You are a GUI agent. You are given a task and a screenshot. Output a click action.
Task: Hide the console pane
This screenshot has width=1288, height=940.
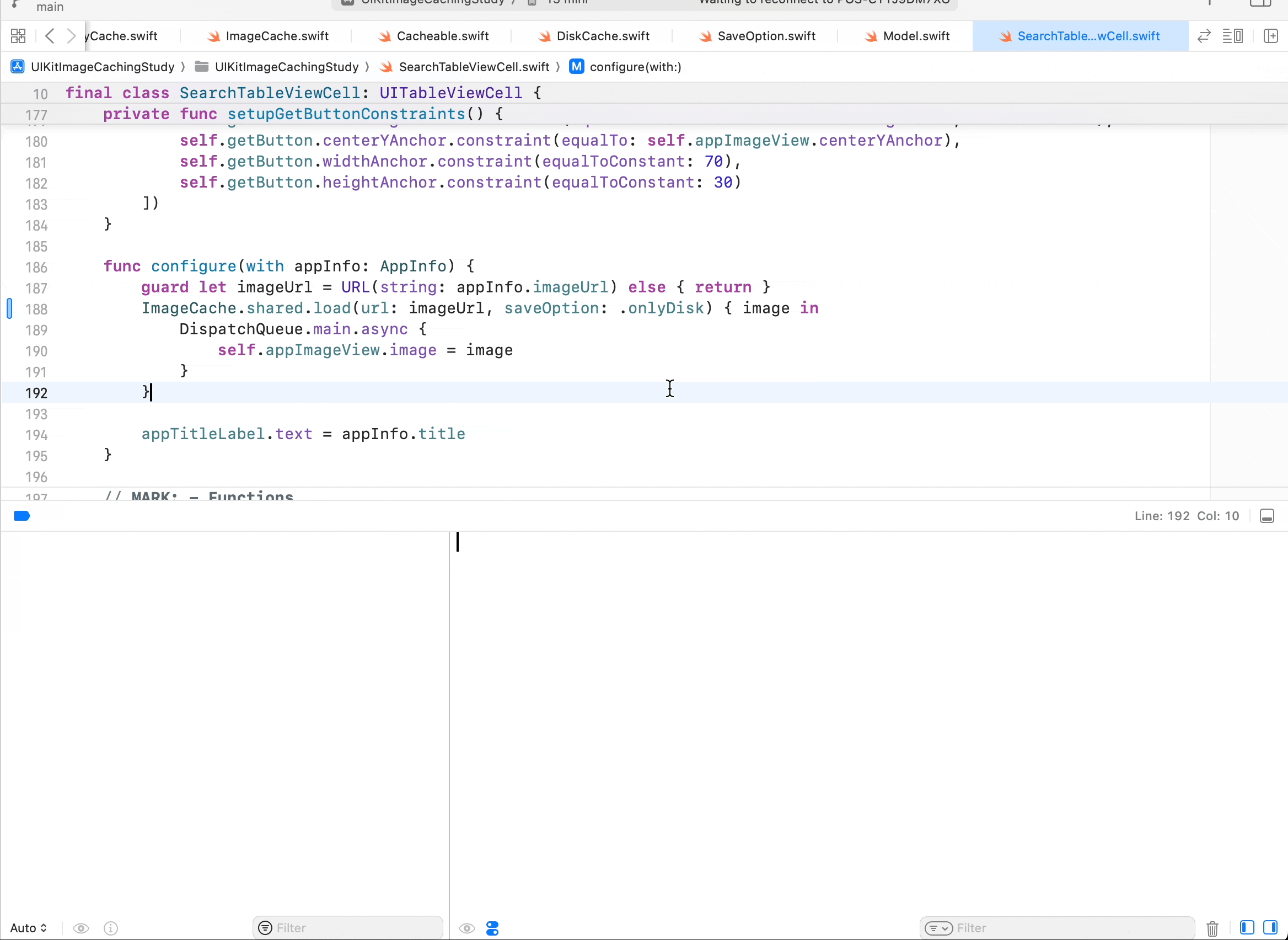pos(1270,928)
